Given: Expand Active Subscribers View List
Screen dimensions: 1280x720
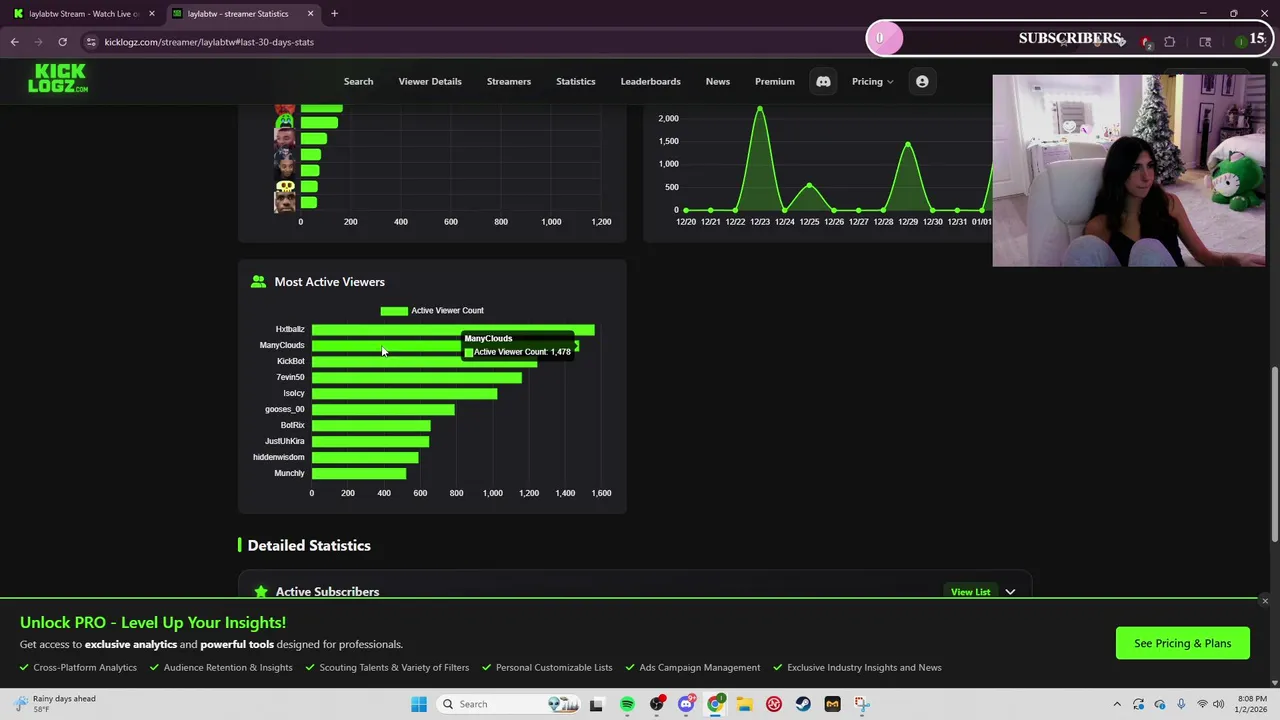Looking at the screenshot, I should tap(1010, 592).
